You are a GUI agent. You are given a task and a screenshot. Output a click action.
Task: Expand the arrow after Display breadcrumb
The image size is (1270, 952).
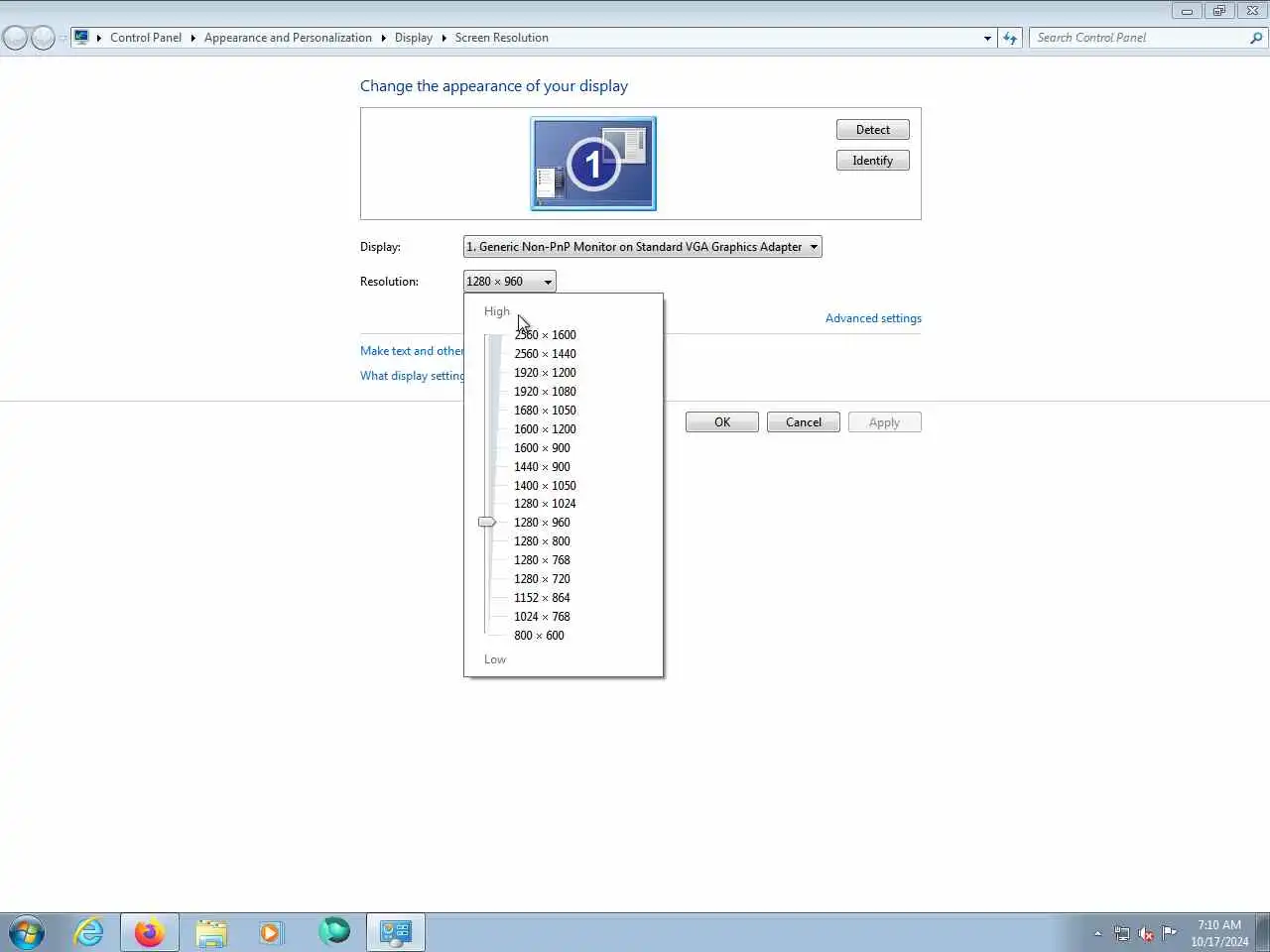[444, 38]
